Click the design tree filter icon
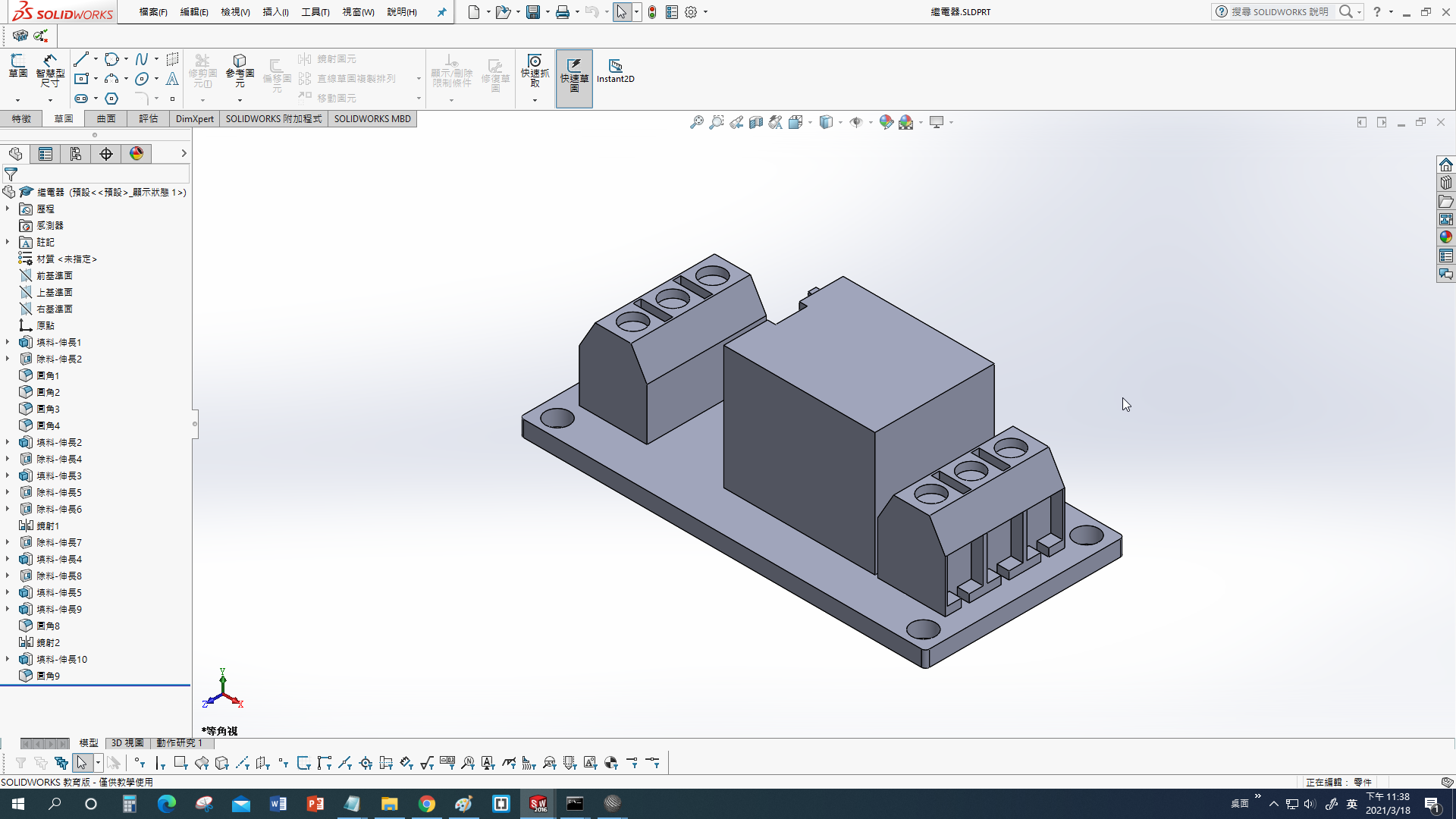Screen dimensions: 1456x819 (x=11, y=174)
